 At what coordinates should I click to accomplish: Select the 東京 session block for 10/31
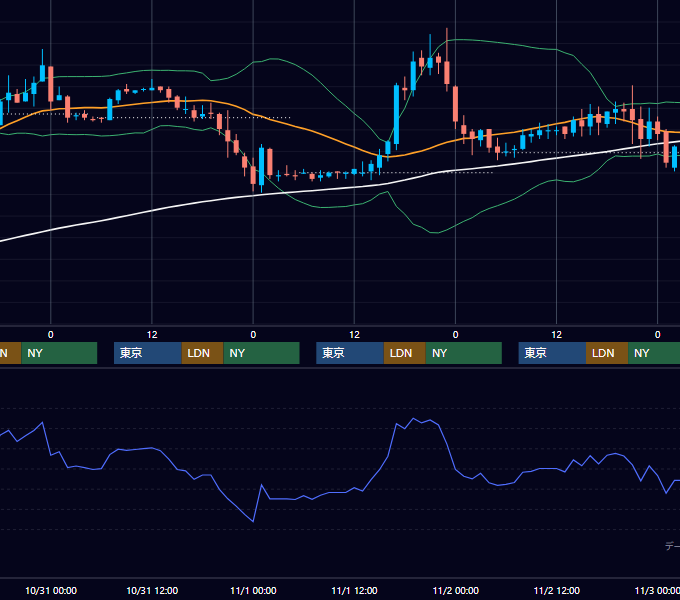(x=147, y=353)
